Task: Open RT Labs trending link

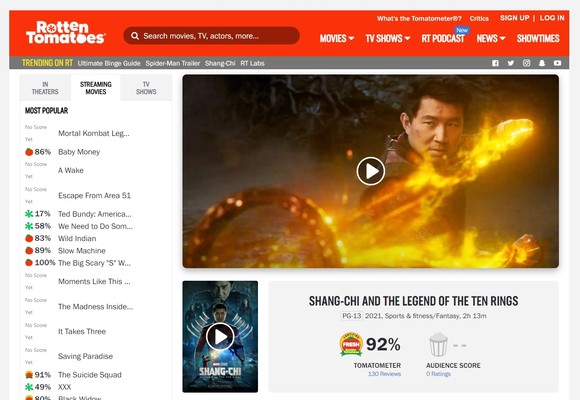Action: click(252, 63)
